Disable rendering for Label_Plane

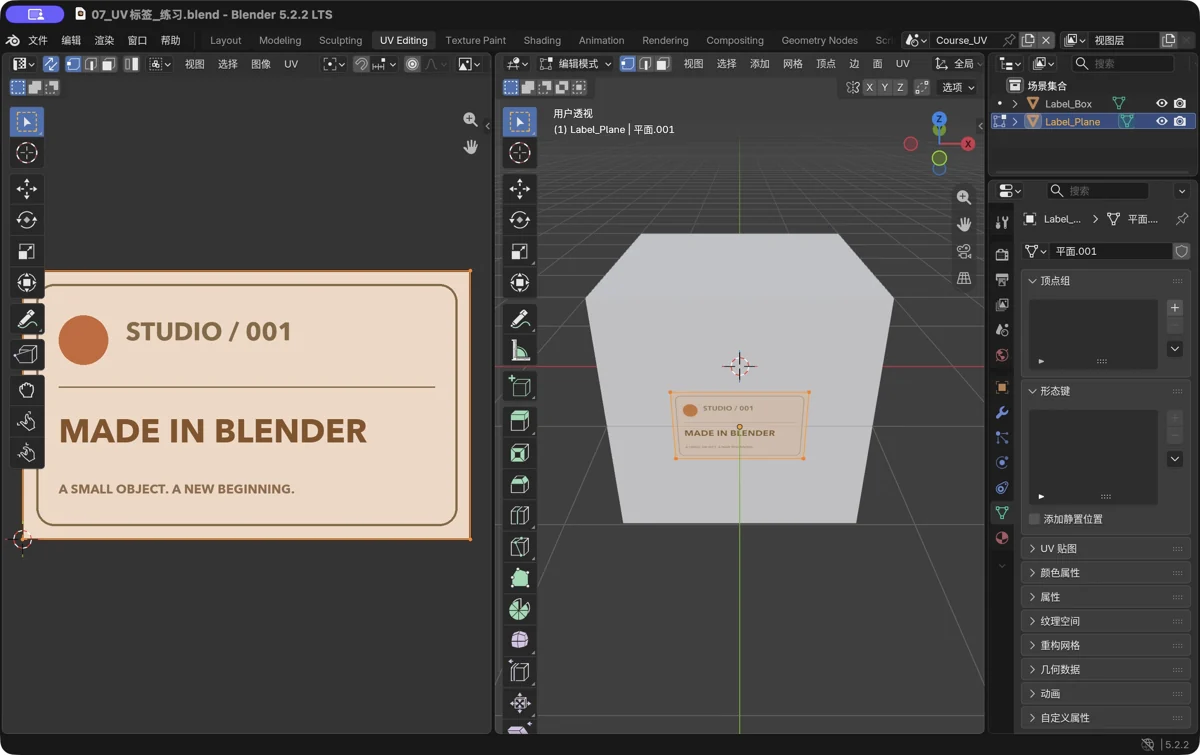coord(1180,122)
